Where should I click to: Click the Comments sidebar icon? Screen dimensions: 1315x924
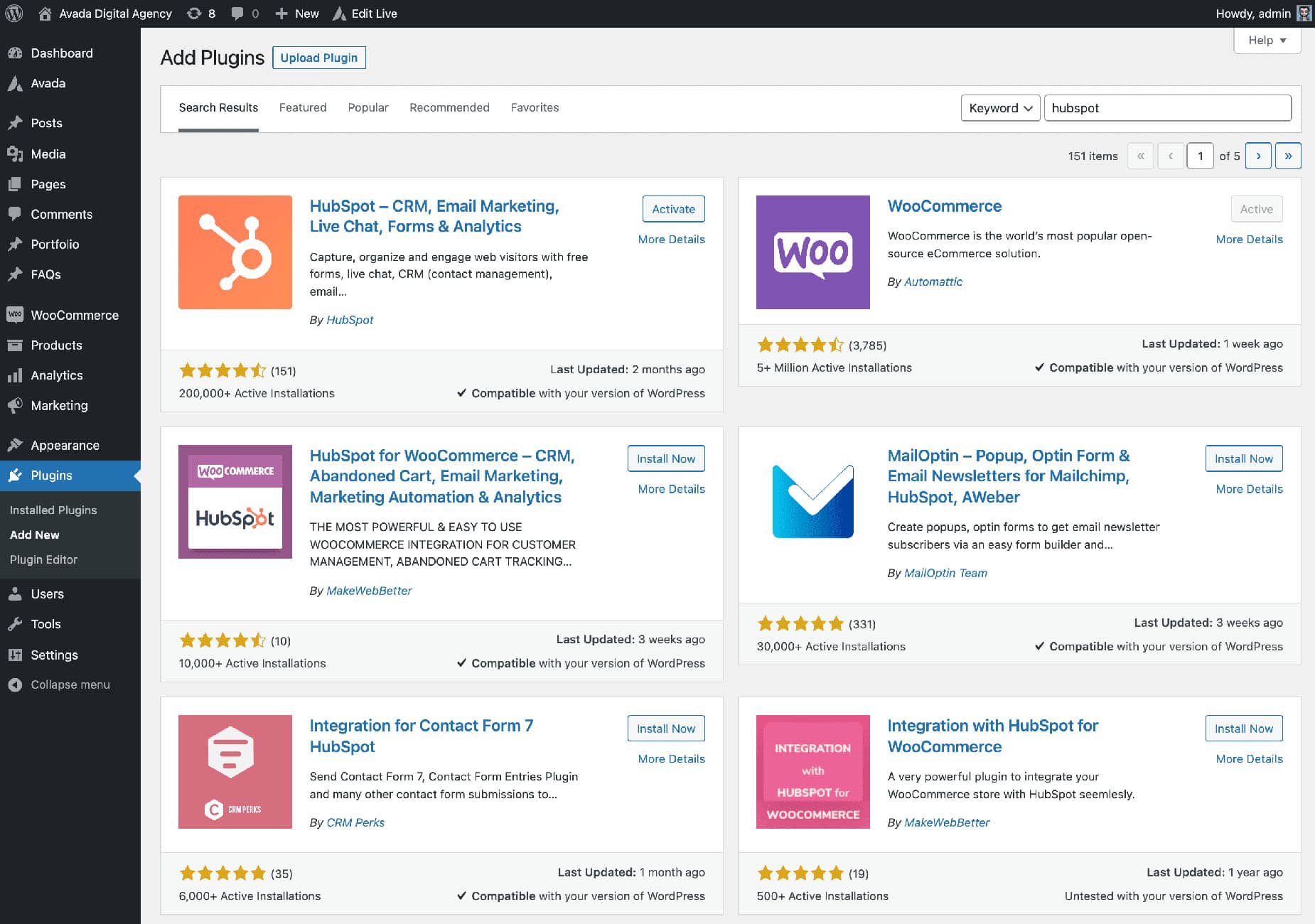pyautogui.click(x=15, y=214)
